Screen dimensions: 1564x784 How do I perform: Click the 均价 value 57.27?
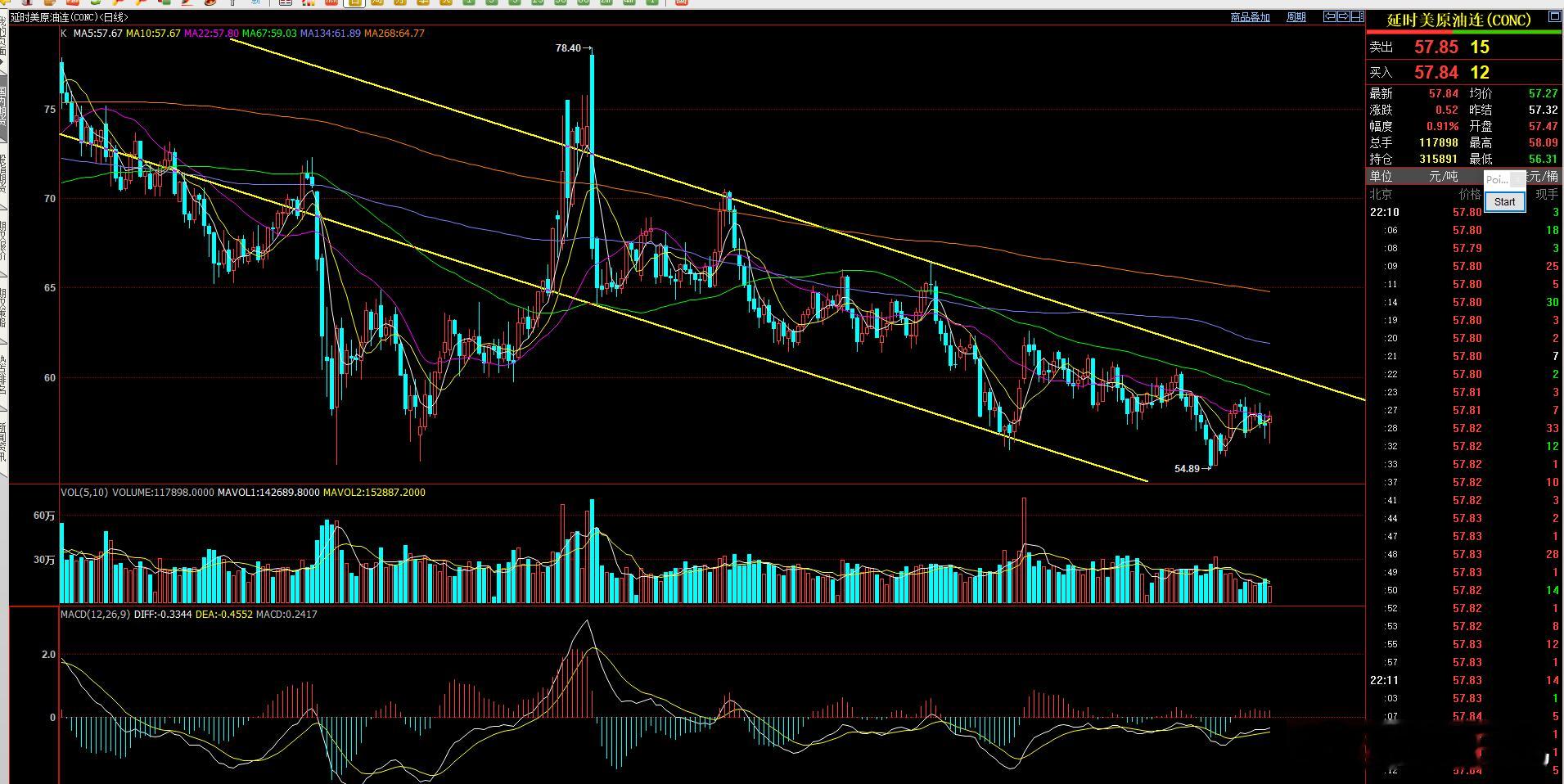1544,94
